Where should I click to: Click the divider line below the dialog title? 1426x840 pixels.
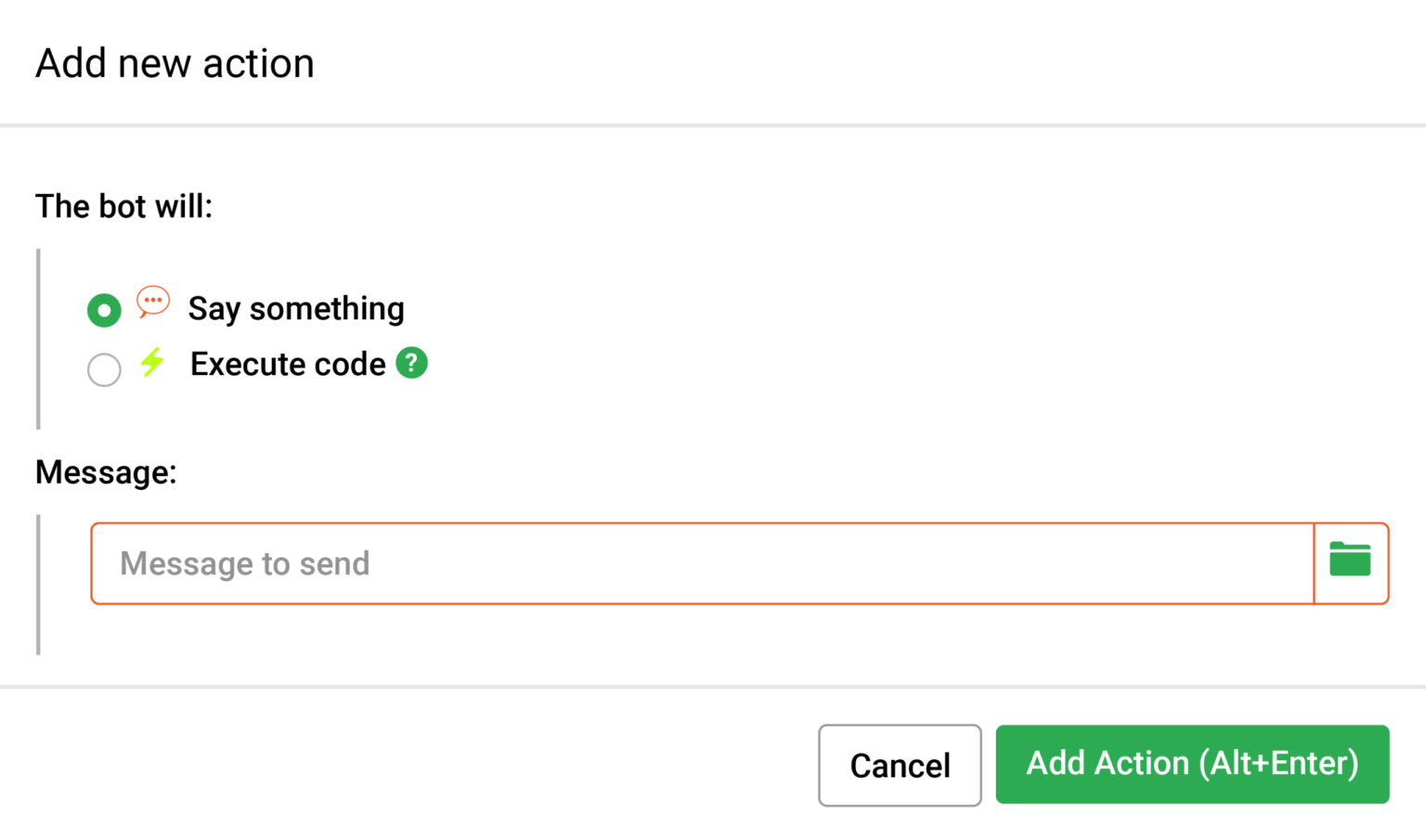(x=713, y=125)
